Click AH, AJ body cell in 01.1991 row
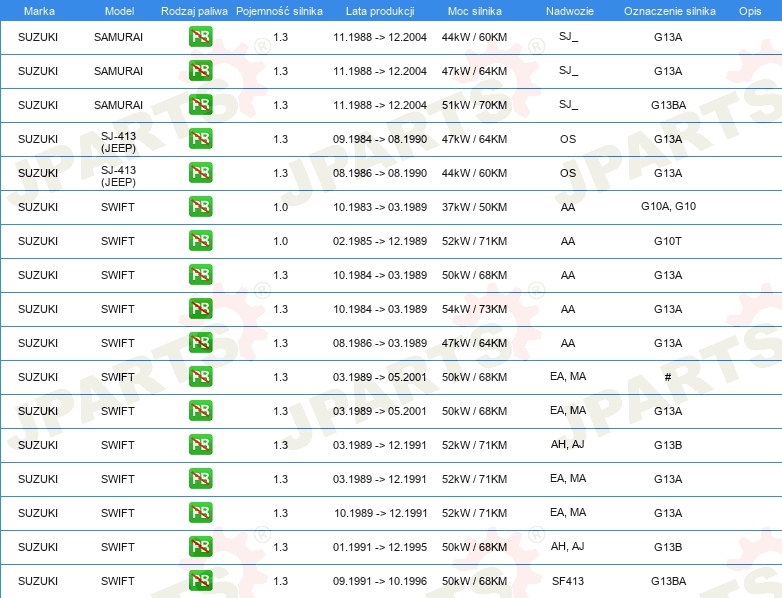 pyautogui.click(x=568, y=546)
